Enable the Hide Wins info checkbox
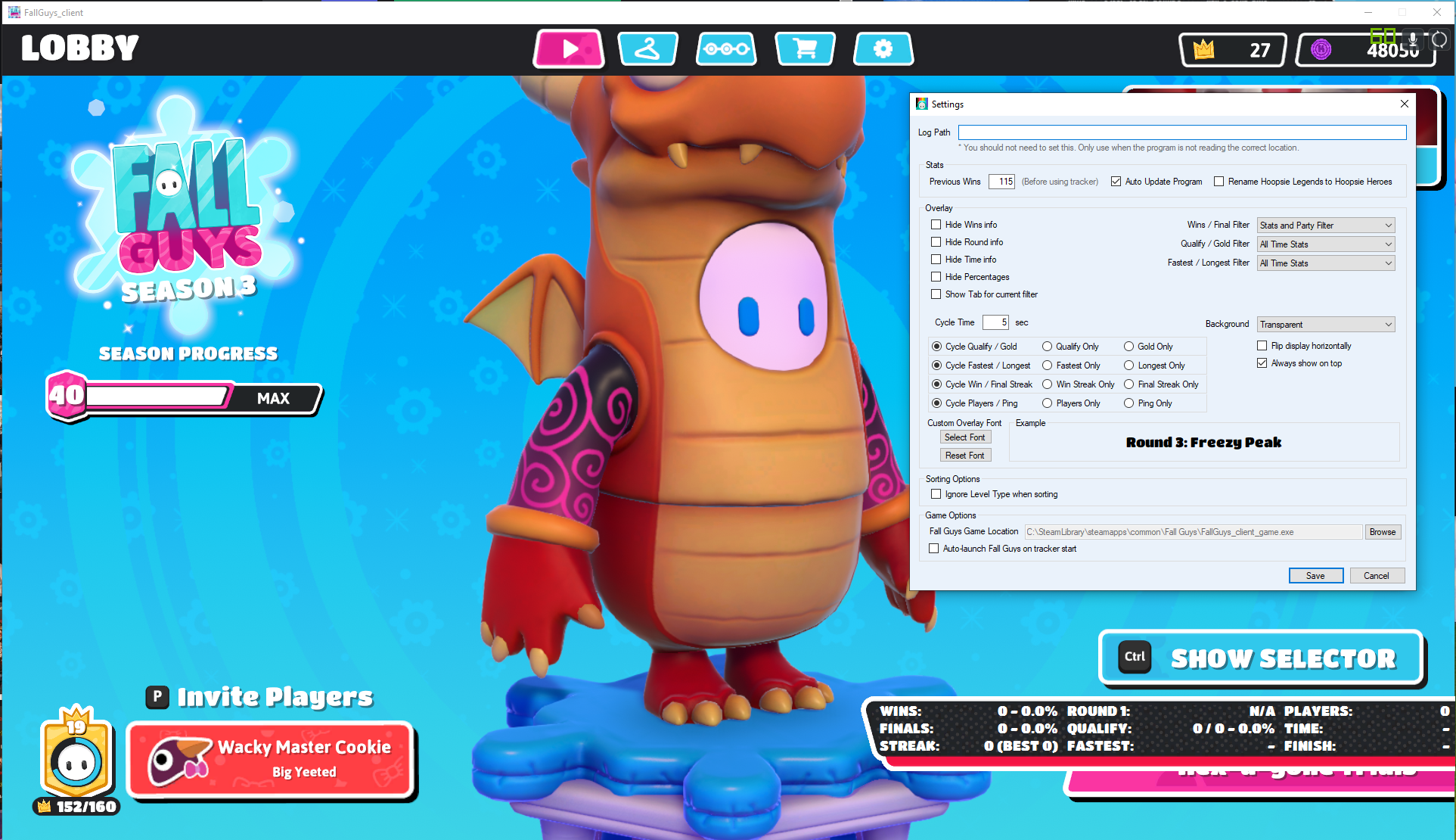1456x840 pixels. pos(936,224)
